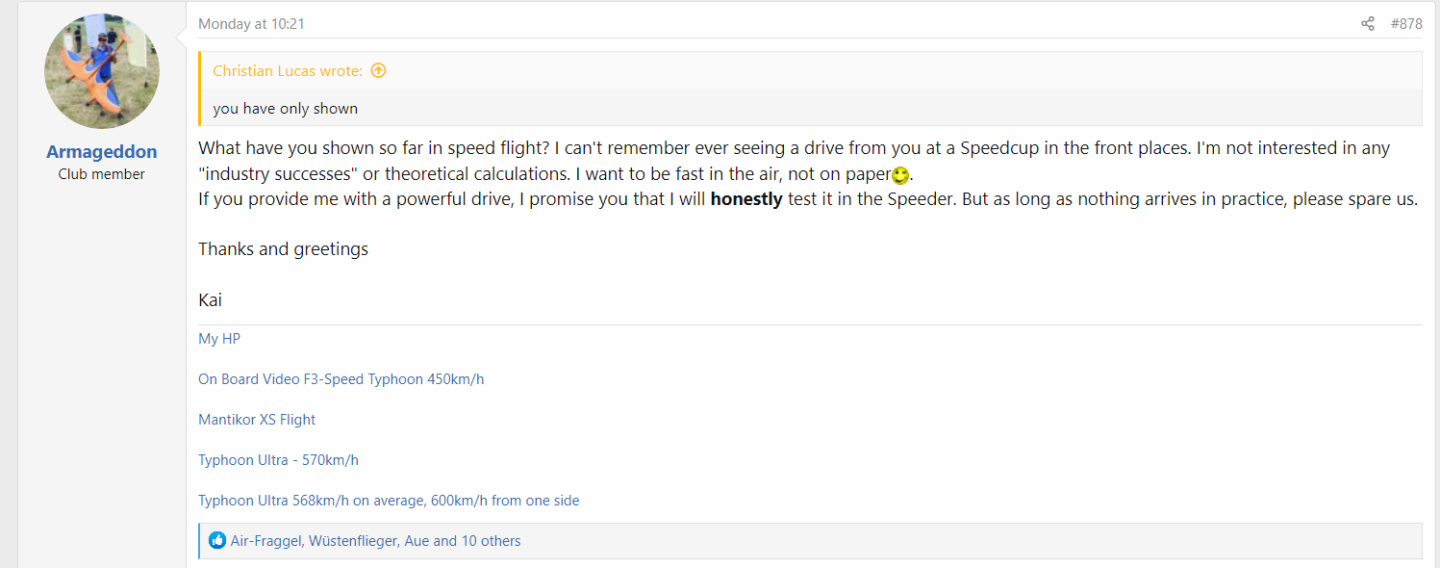The image size is (1440, 568).
Task: Open the Armageddon user profile link
Action: click(x=102, y=152)
